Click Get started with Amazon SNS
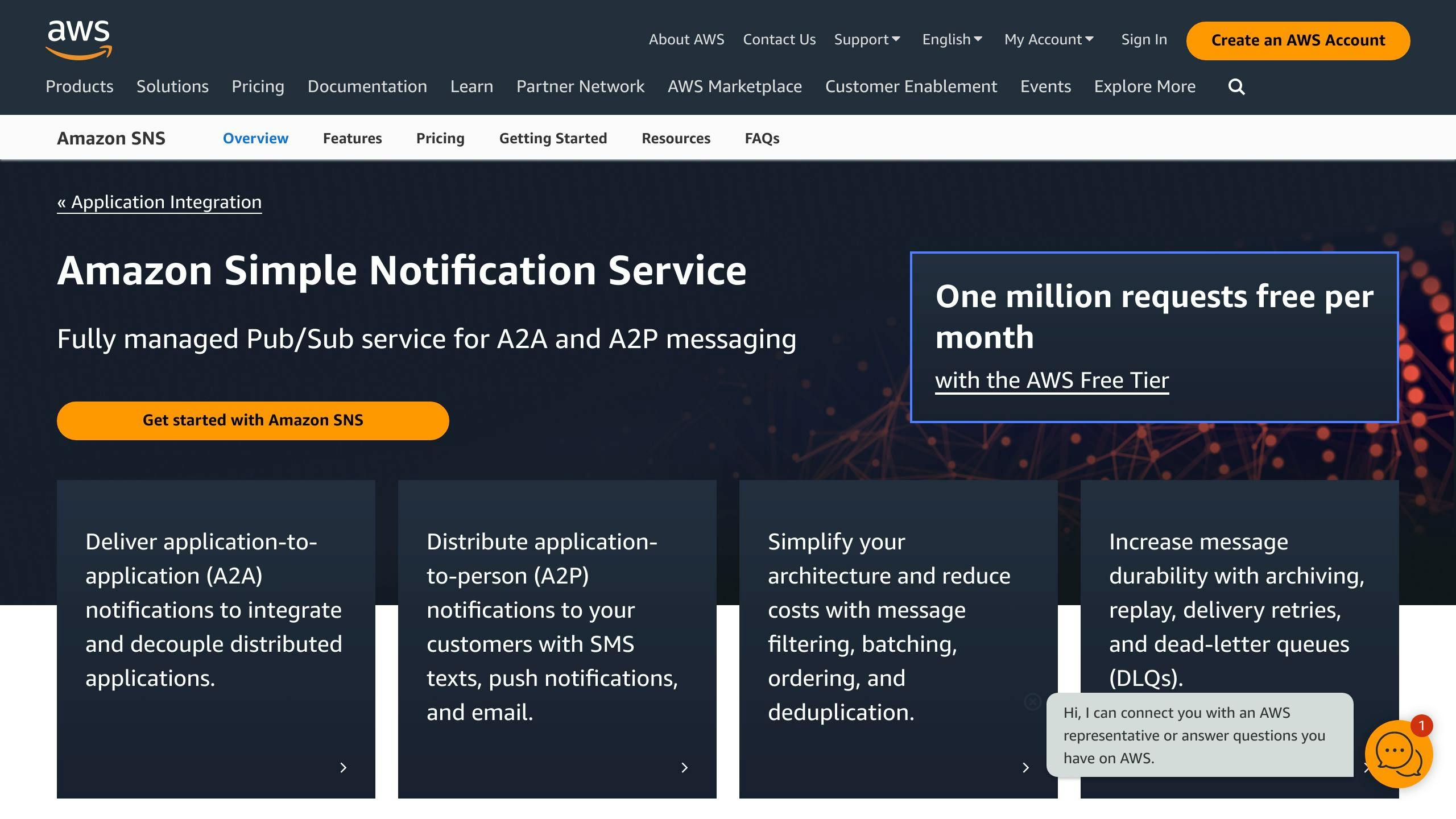The height and width of the screenshot is (819, 1456). click(253, 420)
